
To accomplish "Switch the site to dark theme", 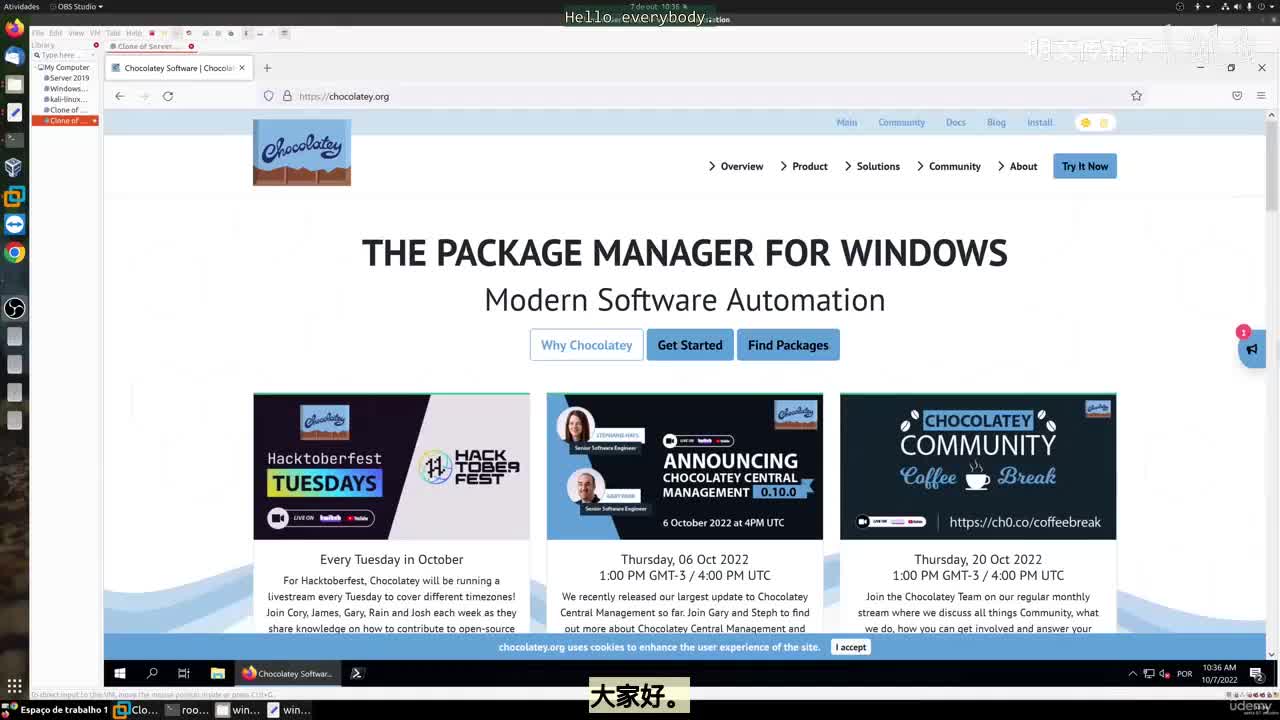I will pyautogui.click(x=1104, y=123).
